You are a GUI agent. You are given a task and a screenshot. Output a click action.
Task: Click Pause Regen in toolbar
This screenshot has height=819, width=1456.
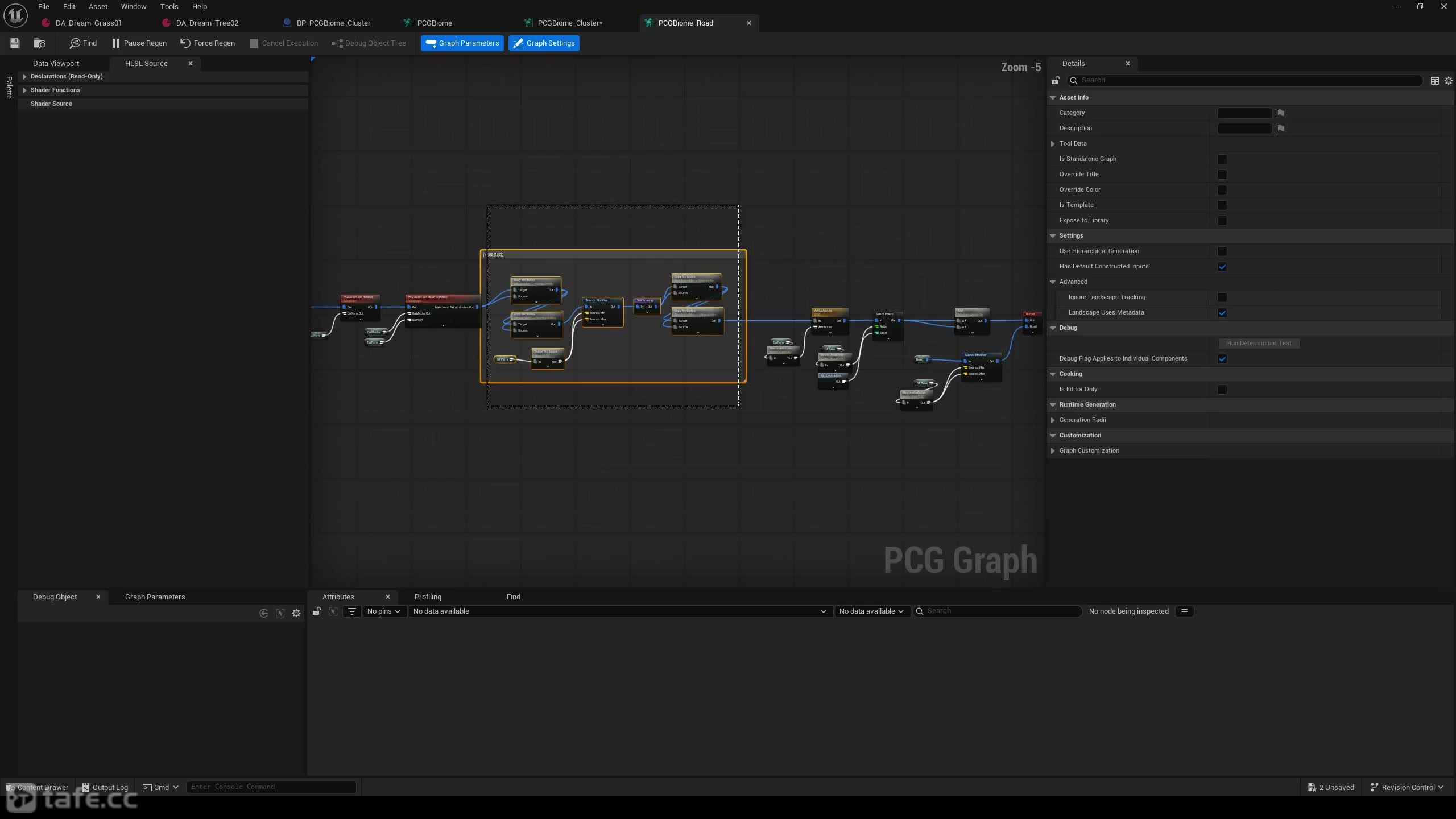[x=140, y=43]
